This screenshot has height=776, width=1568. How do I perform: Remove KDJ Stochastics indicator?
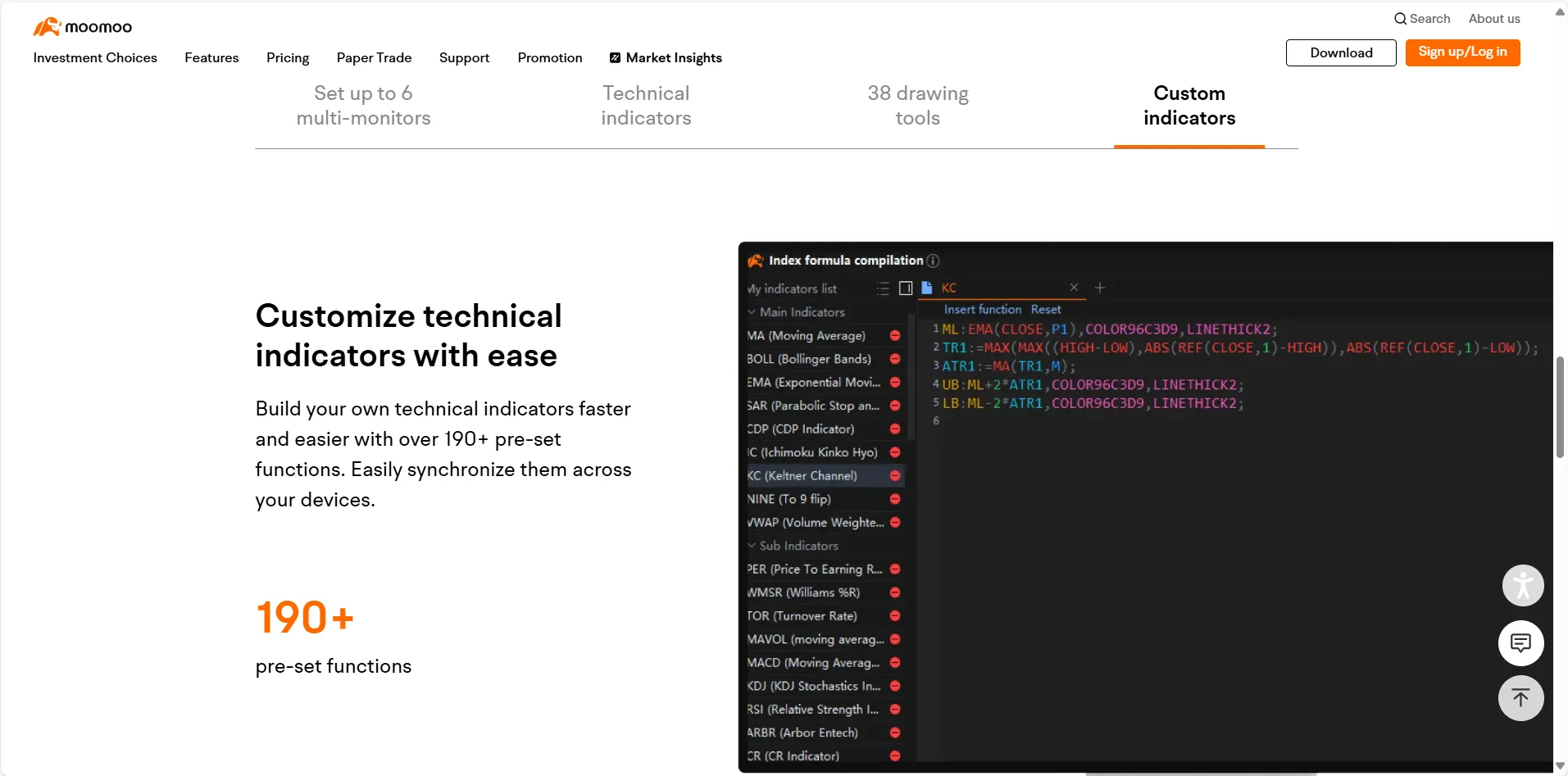pyautogui.click(x=895, y=686)
